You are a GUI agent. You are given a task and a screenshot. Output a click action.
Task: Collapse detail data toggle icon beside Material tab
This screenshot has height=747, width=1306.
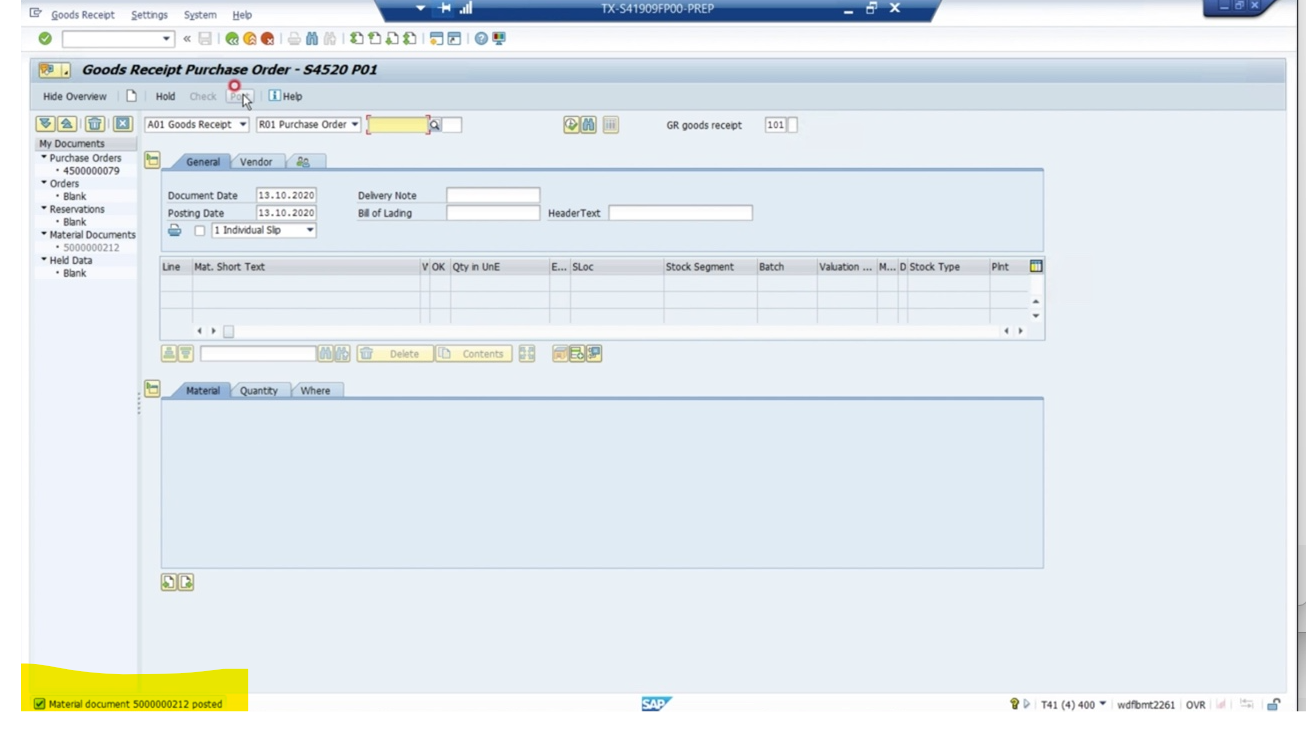click(152, 389)
